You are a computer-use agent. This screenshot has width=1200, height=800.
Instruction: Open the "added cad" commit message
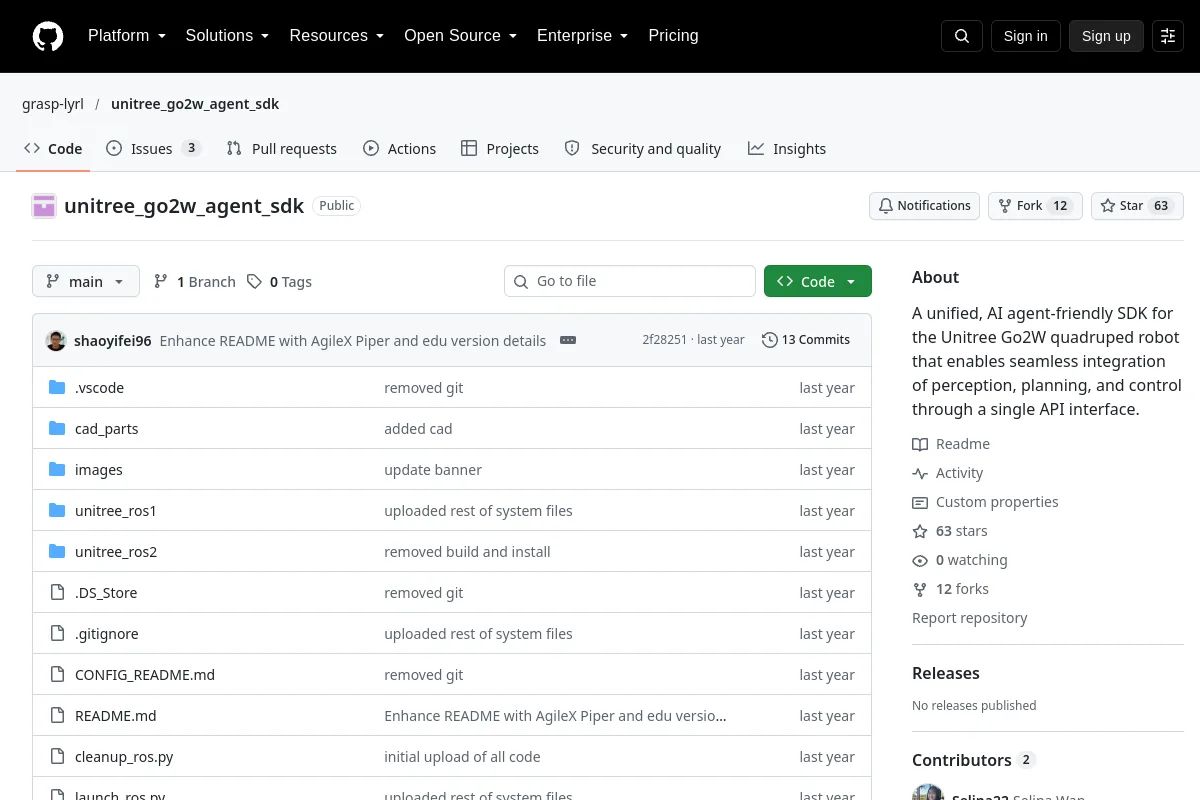click(x=418, y=429)
